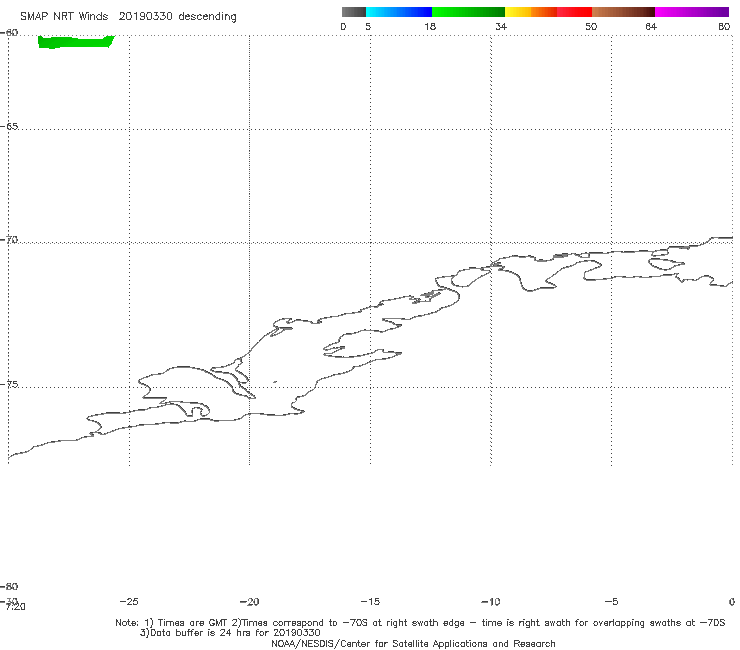Click the longitude label "-15"
Viewport: 740px width, 650px height.
click(370, 602)
